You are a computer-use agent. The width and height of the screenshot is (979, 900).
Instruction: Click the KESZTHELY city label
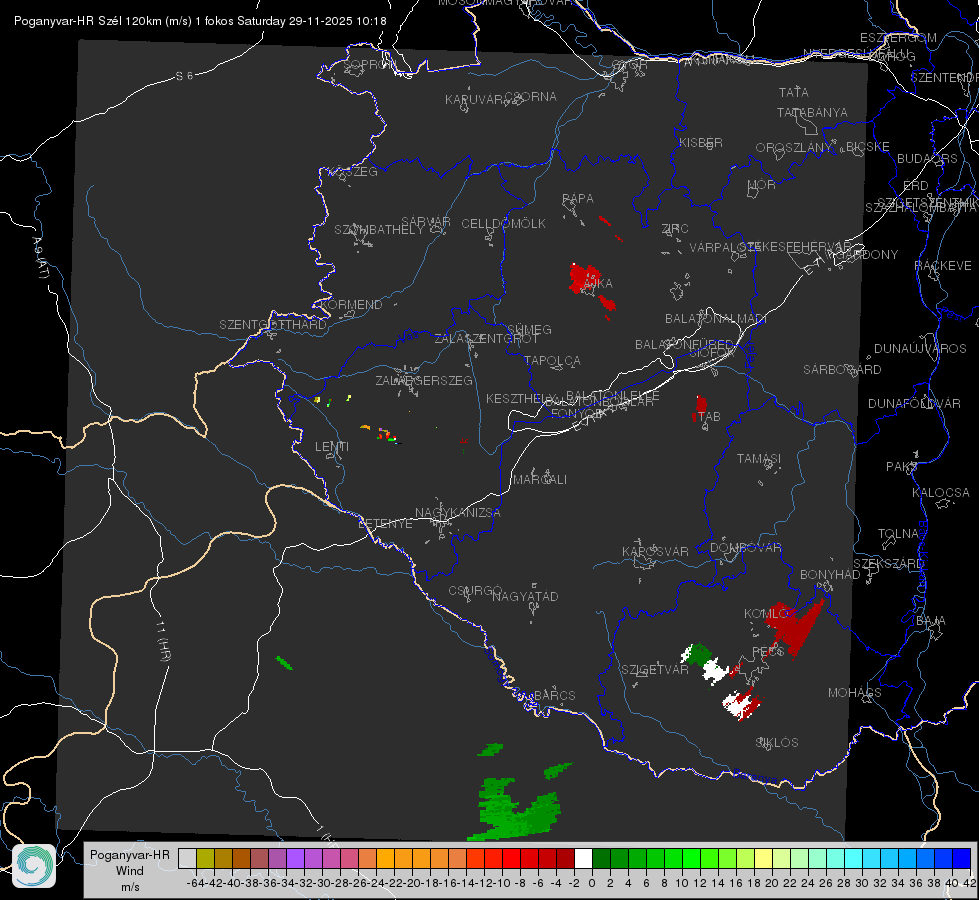click(x=521, y=398)
